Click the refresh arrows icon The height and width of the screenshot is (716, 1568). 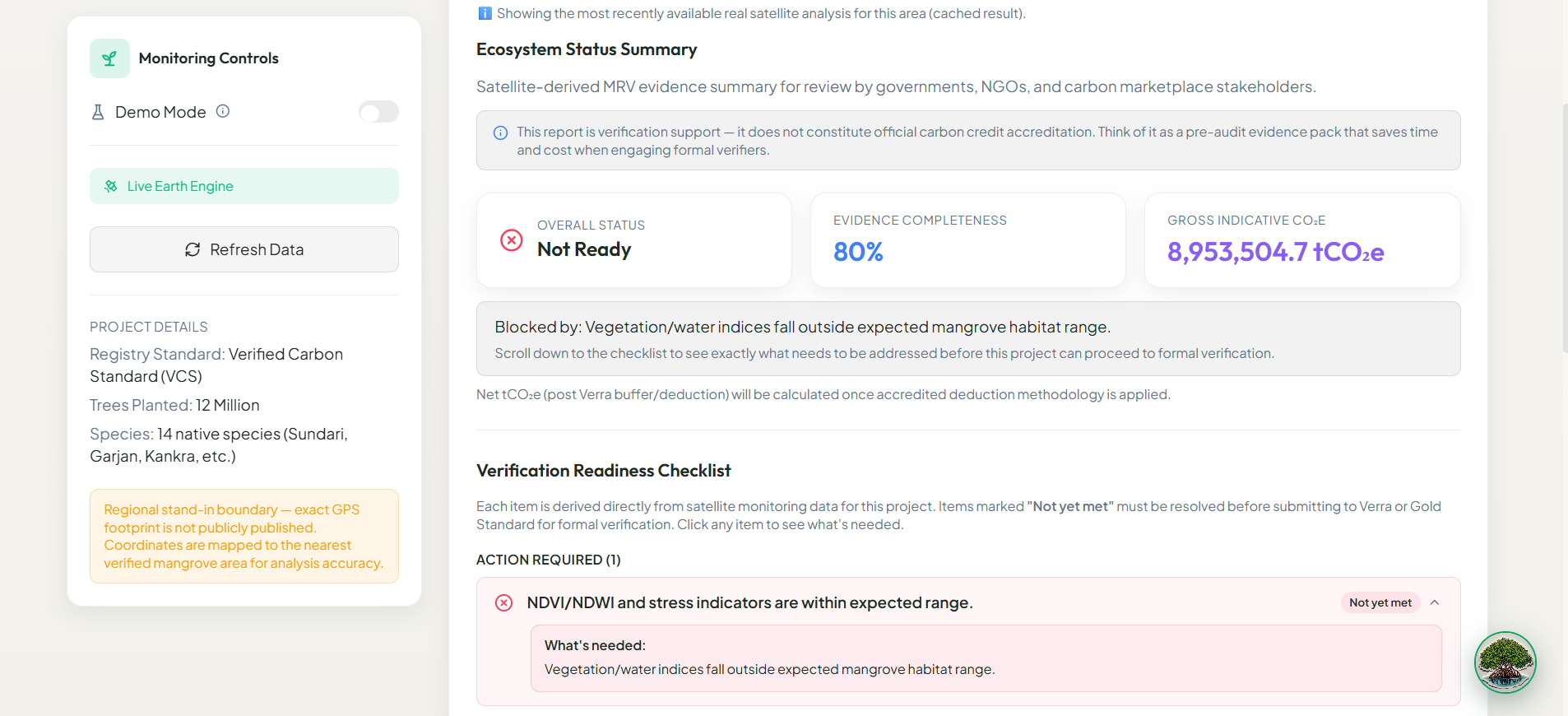tap(193, 249)
